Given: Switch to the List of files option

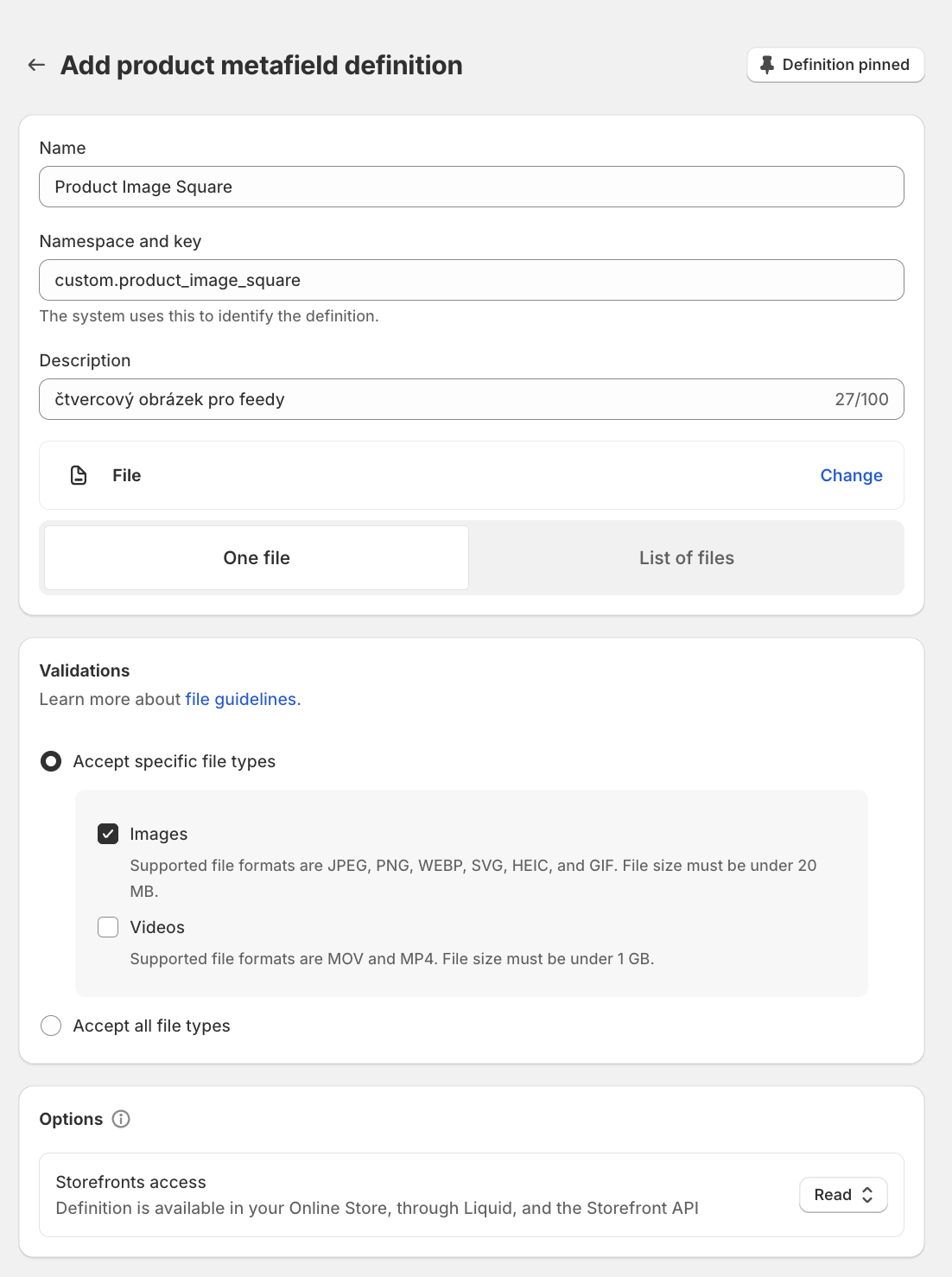Looking at the screenshot, I should 687,558.
